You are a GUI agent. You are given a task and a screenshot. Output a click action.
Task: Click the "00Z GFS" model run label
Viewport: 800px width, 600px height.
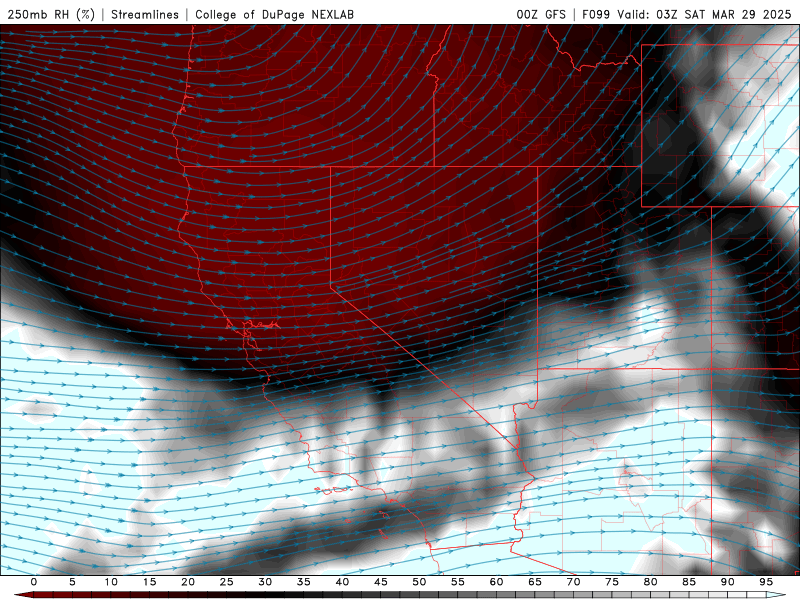pyautogui.click(x=541, y=15)
